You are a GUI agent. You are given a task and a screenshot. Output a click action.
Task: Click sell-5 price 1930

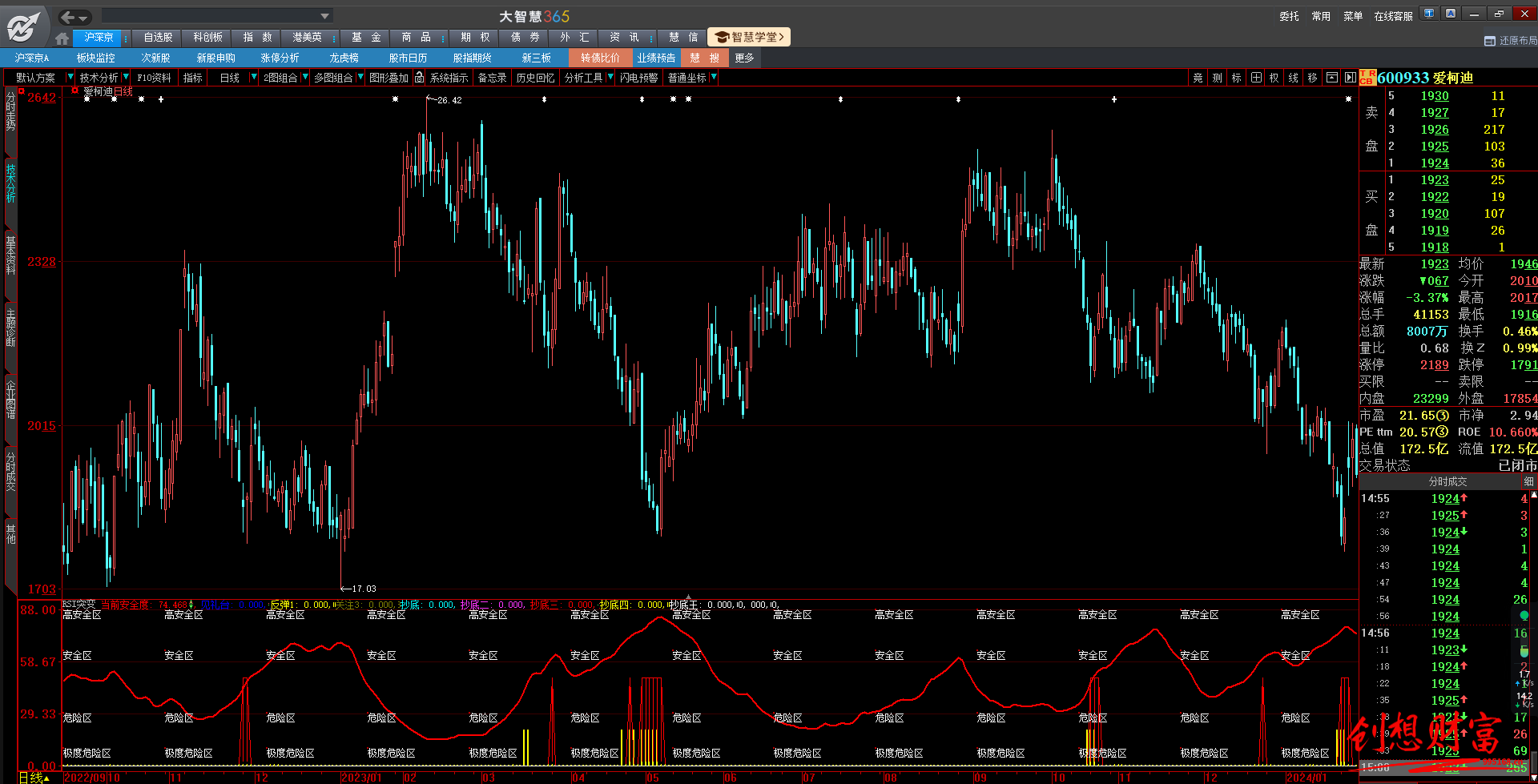coord(1435,95)
